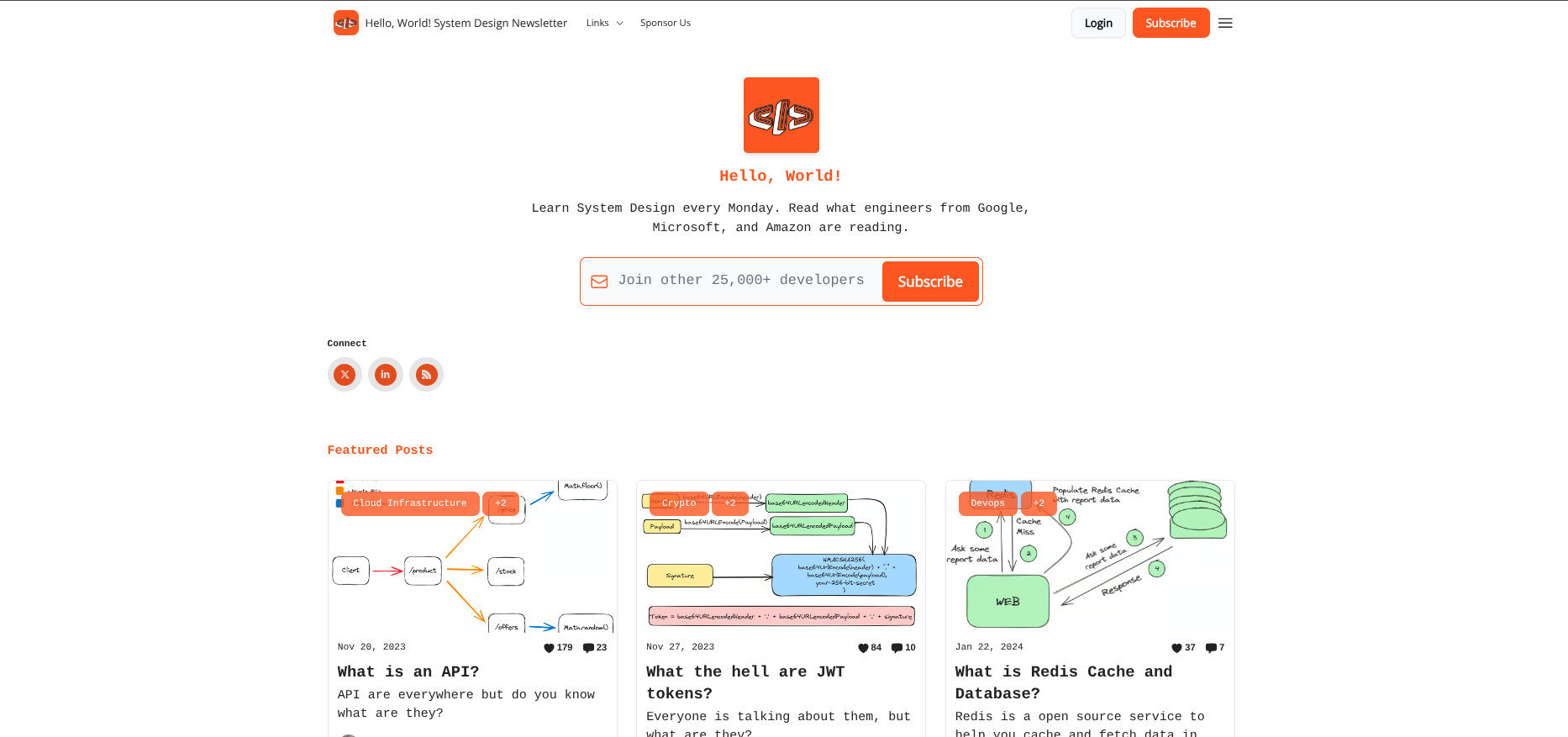Expand the +2 tags on API post
The image size is (1568, 737).
pos(501,503)
